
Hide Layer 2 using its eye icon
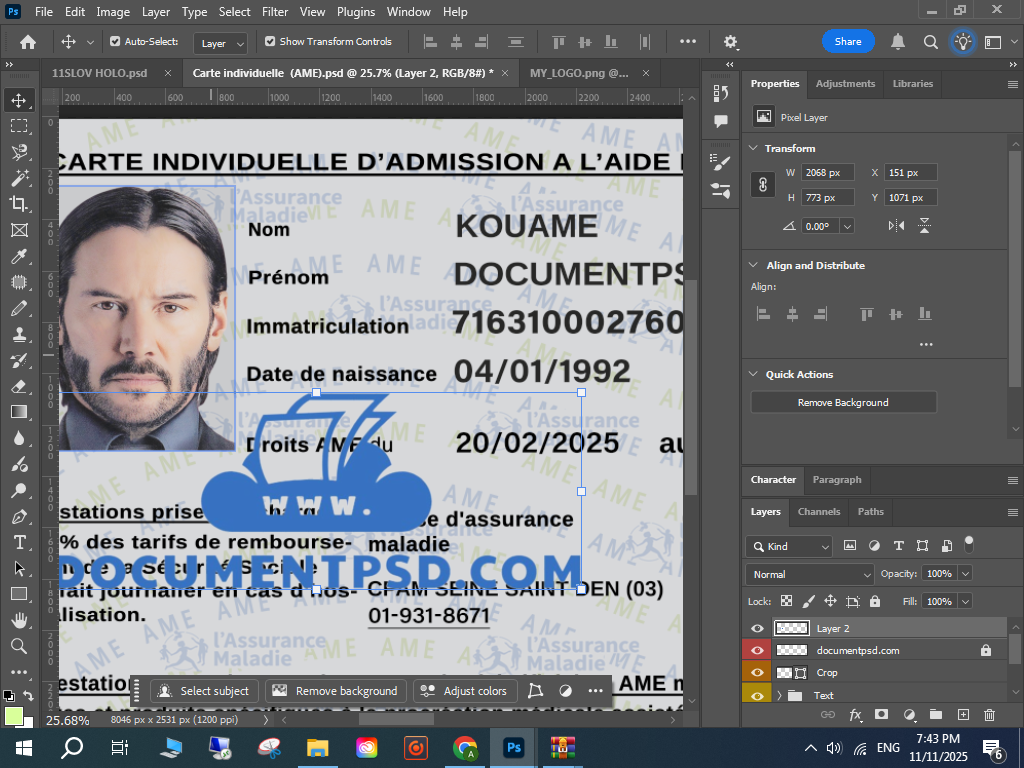point(757,629)
